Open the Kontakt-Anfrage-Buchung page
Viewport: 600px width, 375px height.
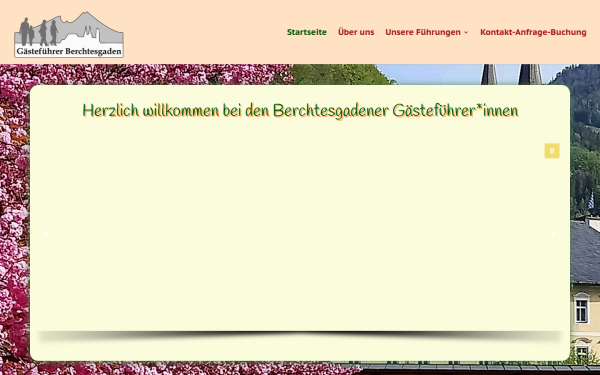[x=533, y=32]
